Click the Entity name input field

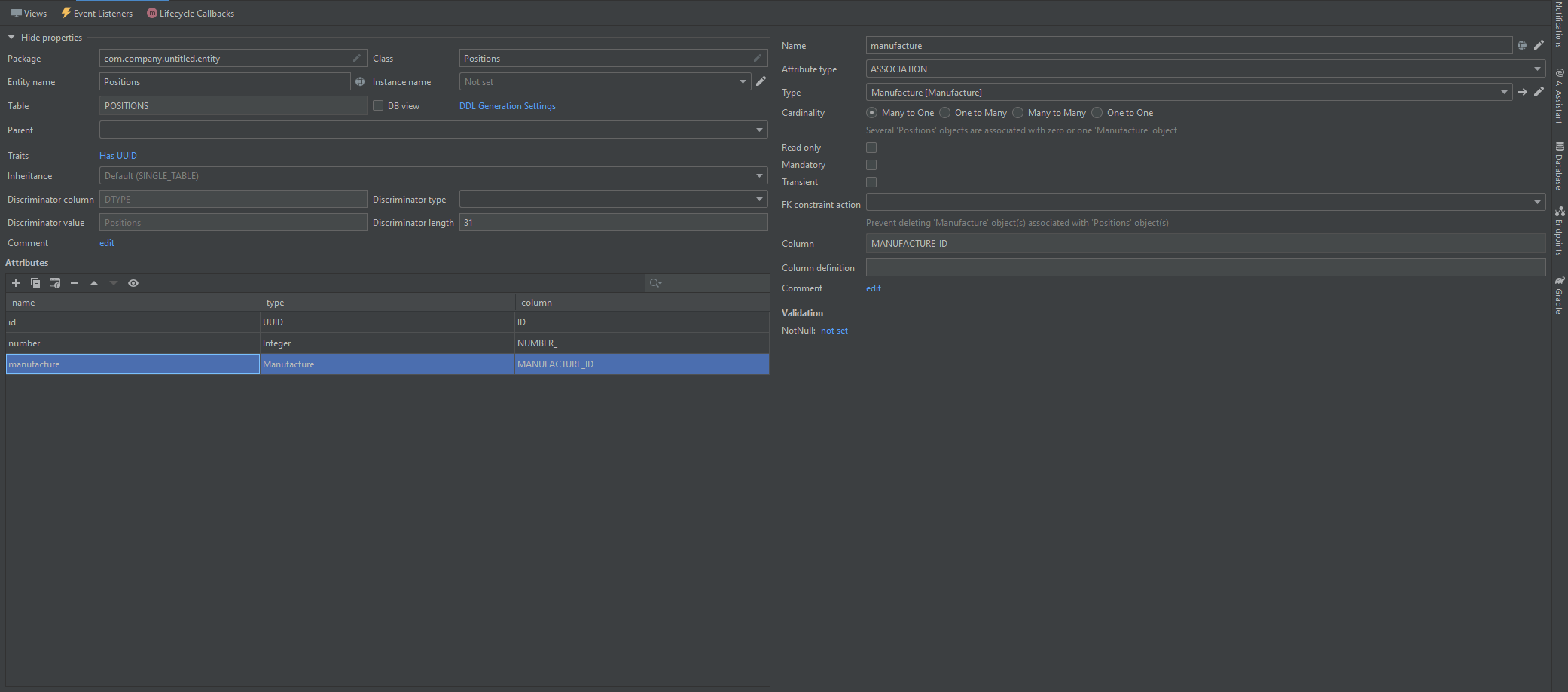pyautogui.click(x=225, y=81)
